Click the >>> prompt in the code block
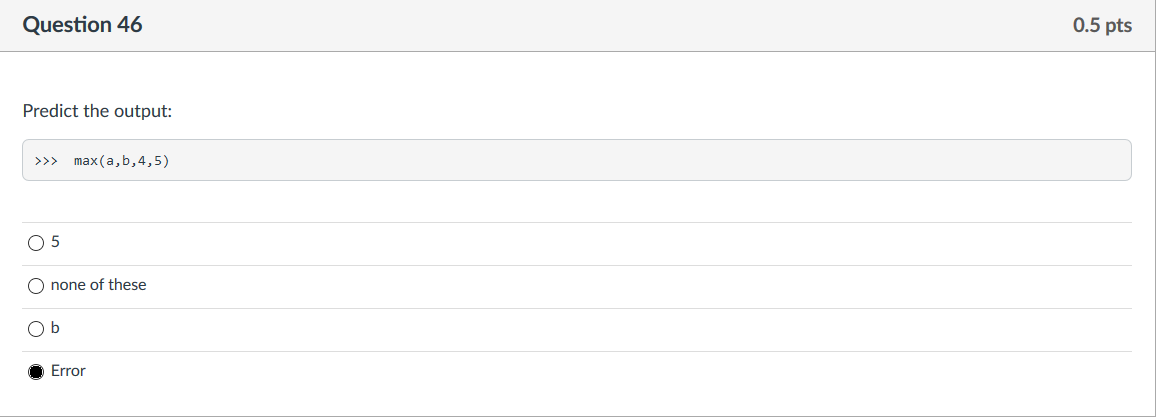Screen dimensions: 1156x418 46,161
